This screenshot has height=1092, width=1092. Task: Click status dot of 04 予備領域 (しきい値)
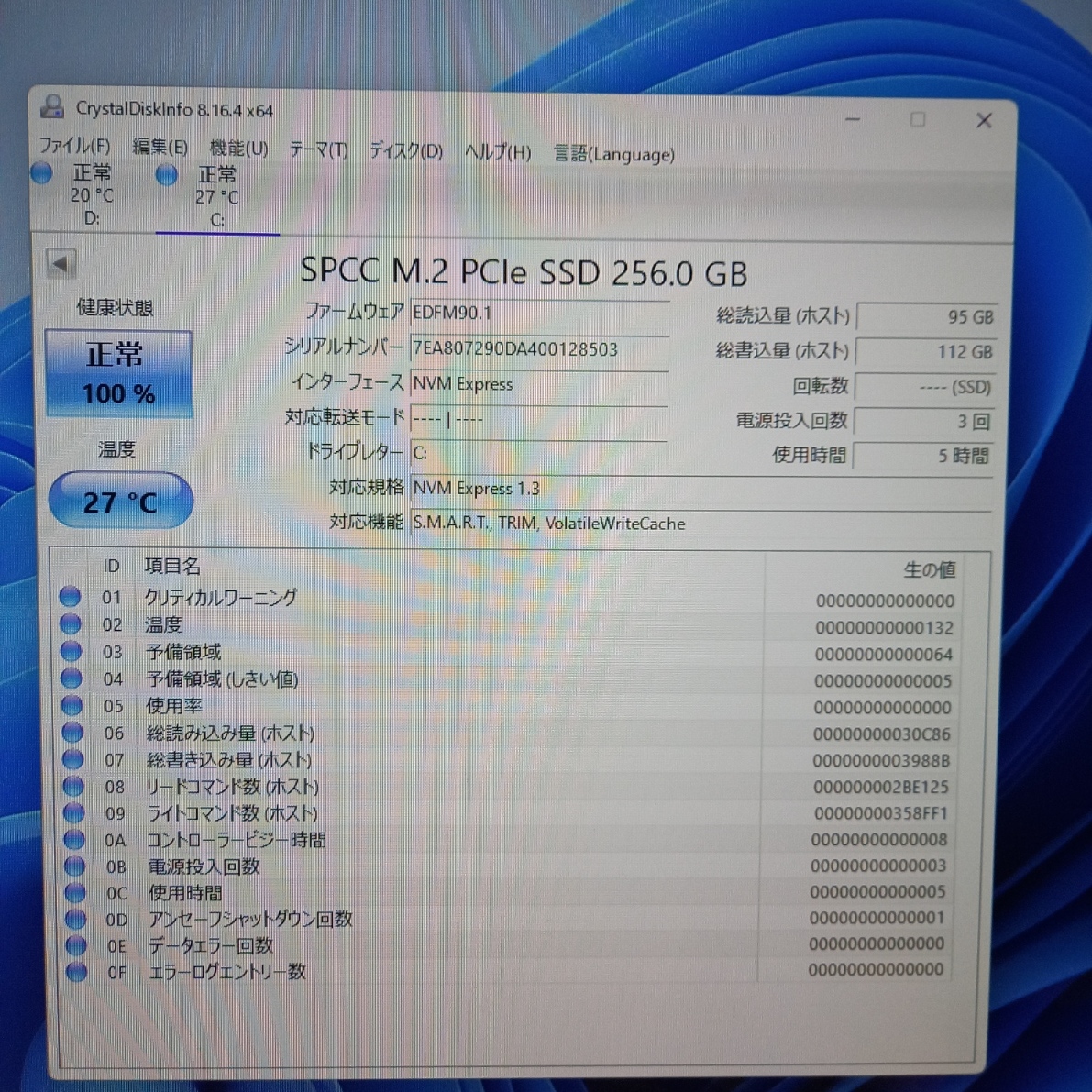tap(71, 678)
